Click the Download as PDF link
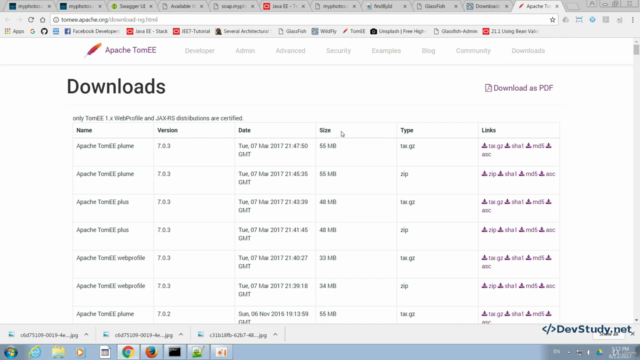The height and width of the screenshot is (360, 640). [519, 88]
